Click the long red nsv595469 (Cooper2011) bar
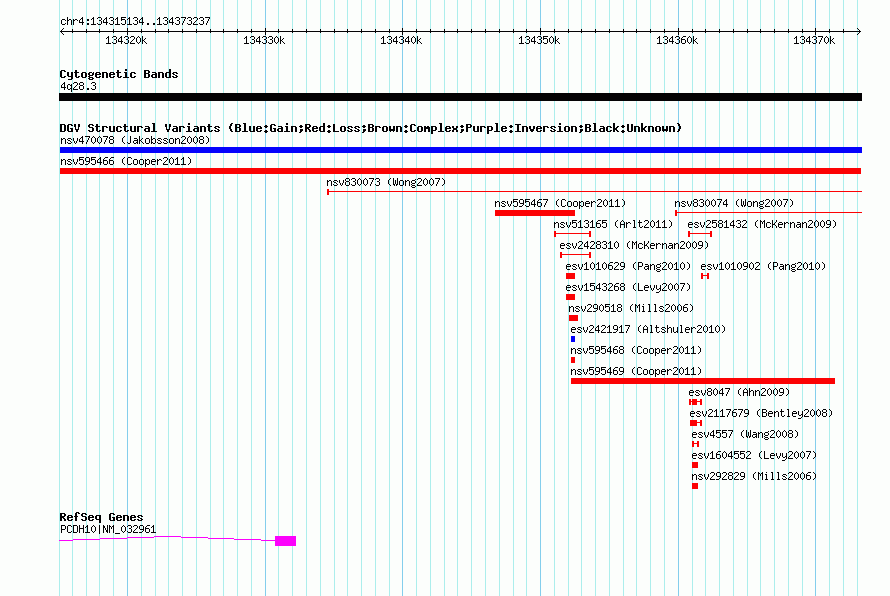Viewport: 890px width, 596px height. pyautogui.click(x=703, y=381)
